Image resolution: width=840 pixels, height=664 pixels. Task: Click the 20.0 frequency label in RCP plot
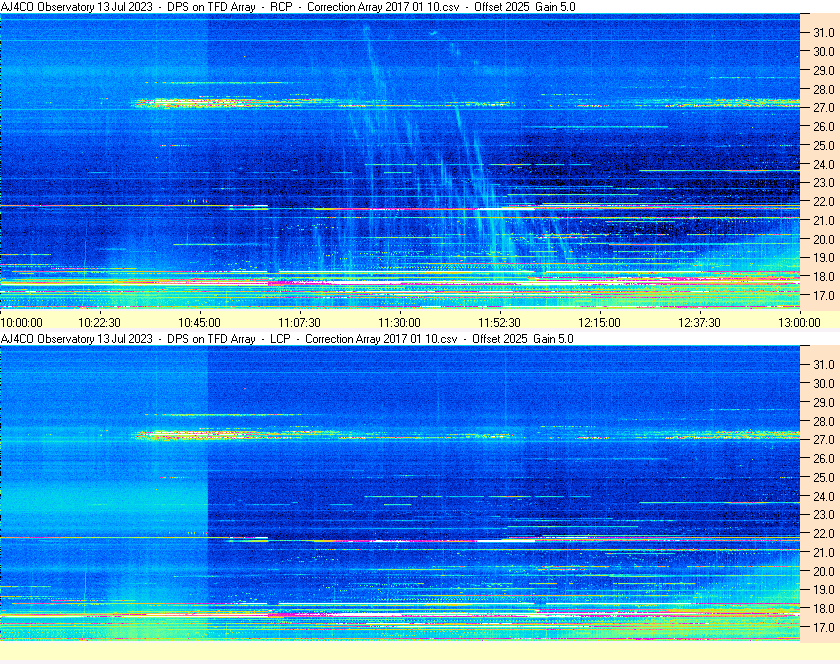pos(824,240)
